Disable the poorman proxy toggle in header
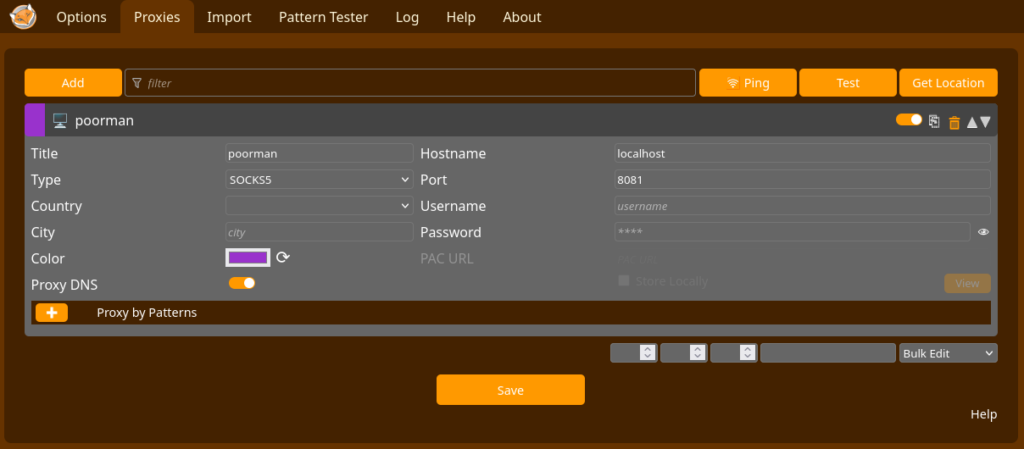The height and width of the screenshot is (449, 1024). 909,120
